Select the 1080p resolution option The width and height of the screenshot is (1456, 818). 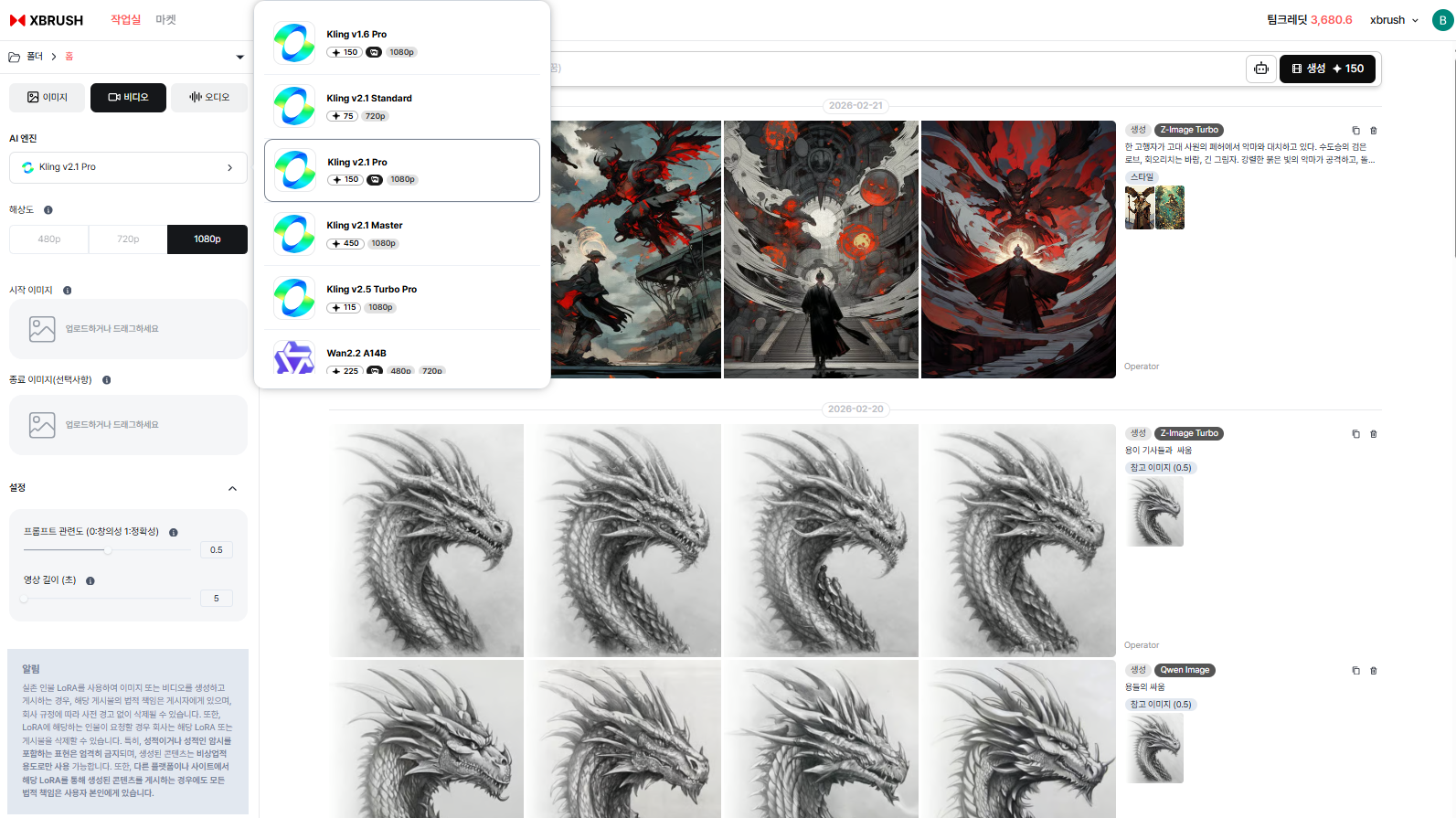(x=207, y=239)
